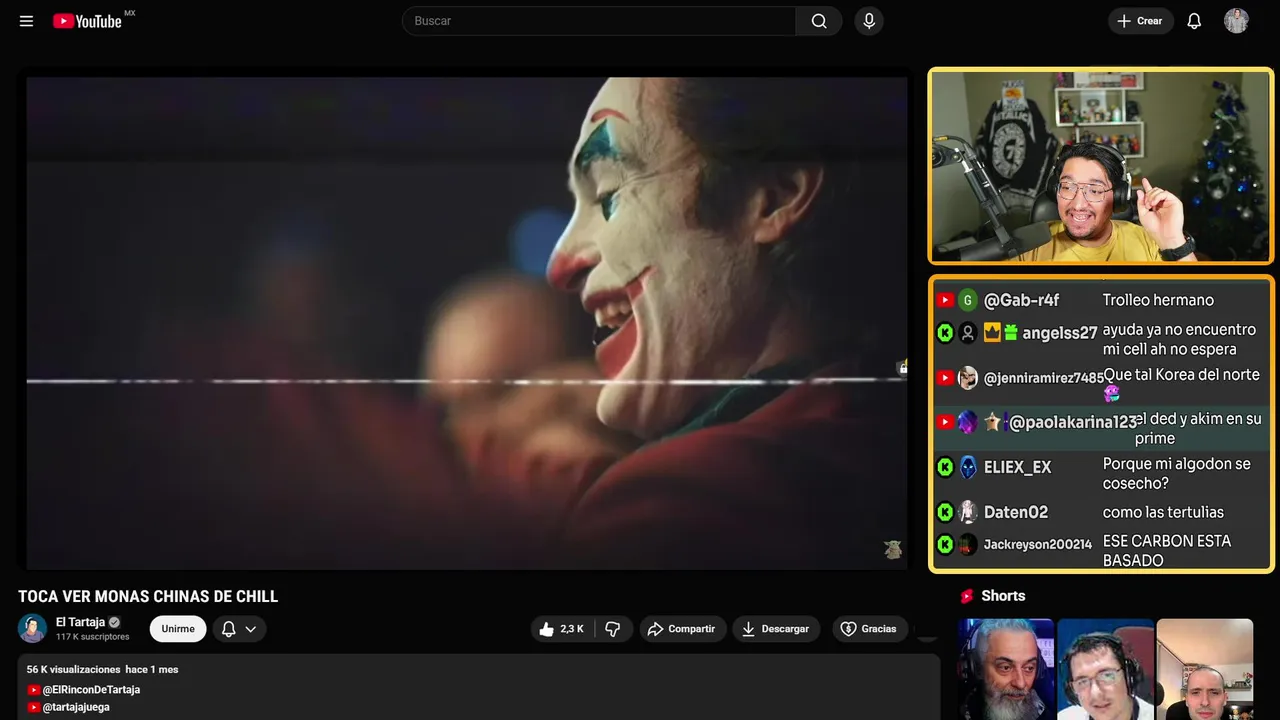The image size is (1280, 720).
Task: Click chat user ELIEX_EX
Action: (1017, 467)
